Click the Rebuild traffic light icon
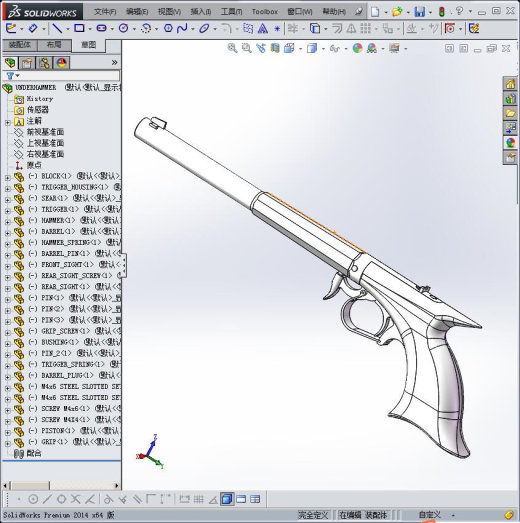The width and height of the screenshot is (520, 523). pos(442,12)
